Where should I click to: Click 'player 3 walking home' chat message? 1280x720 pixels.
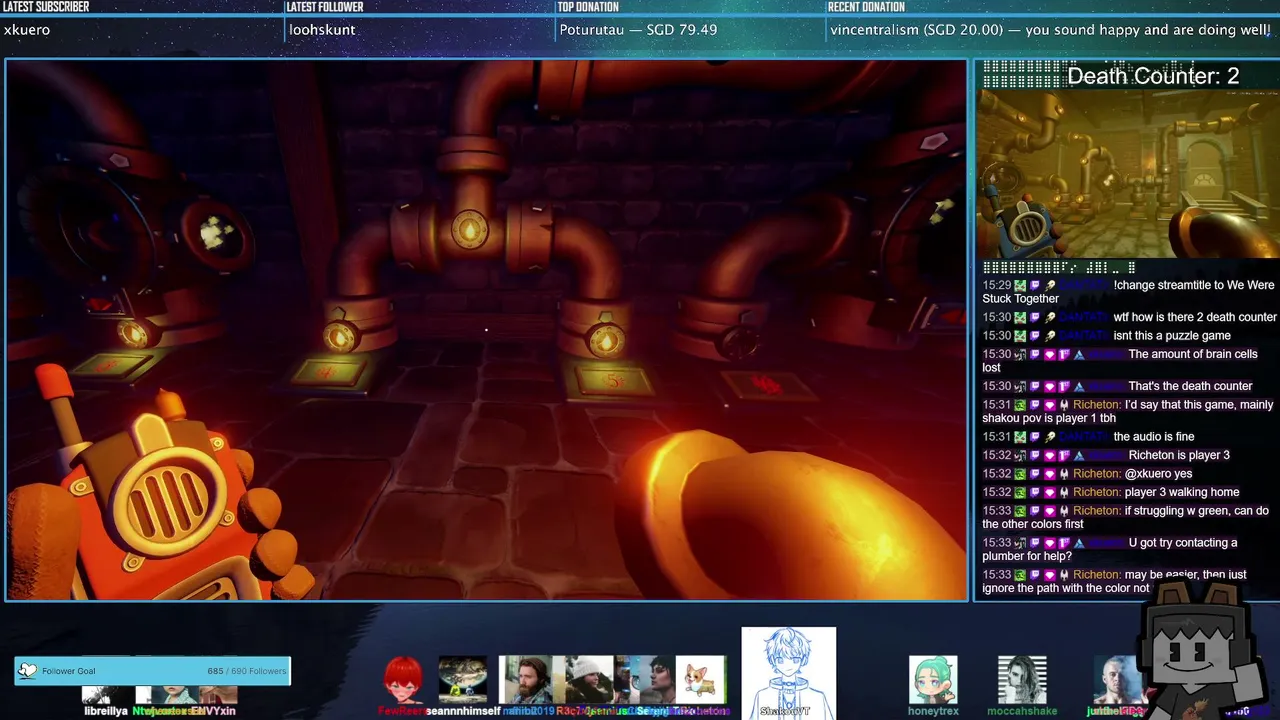coord(1182,492)
